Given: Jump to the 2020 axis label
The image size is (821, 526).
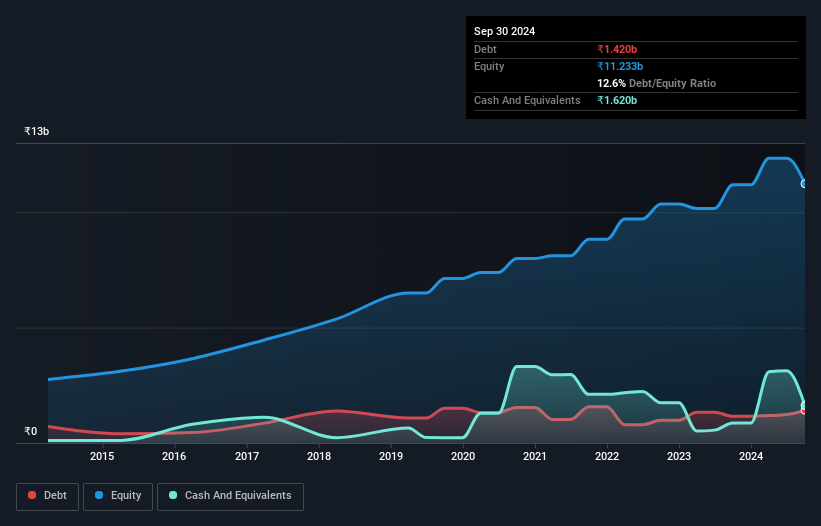Looking at the screenshot, I should [463, 457].
